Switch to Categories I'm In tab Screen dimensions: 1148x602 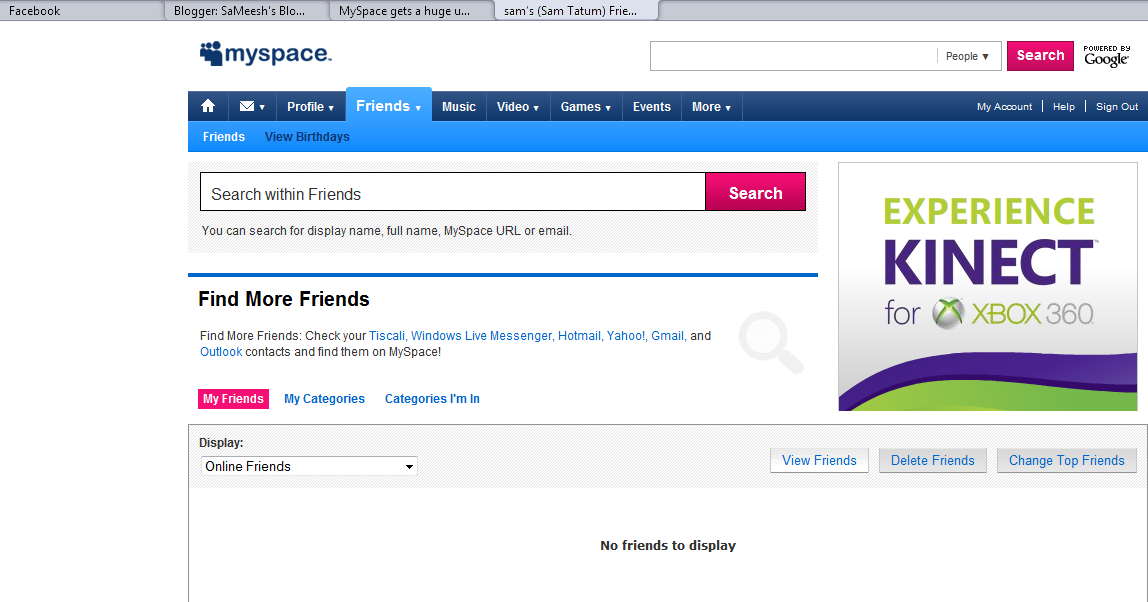(x=432, y=398)
